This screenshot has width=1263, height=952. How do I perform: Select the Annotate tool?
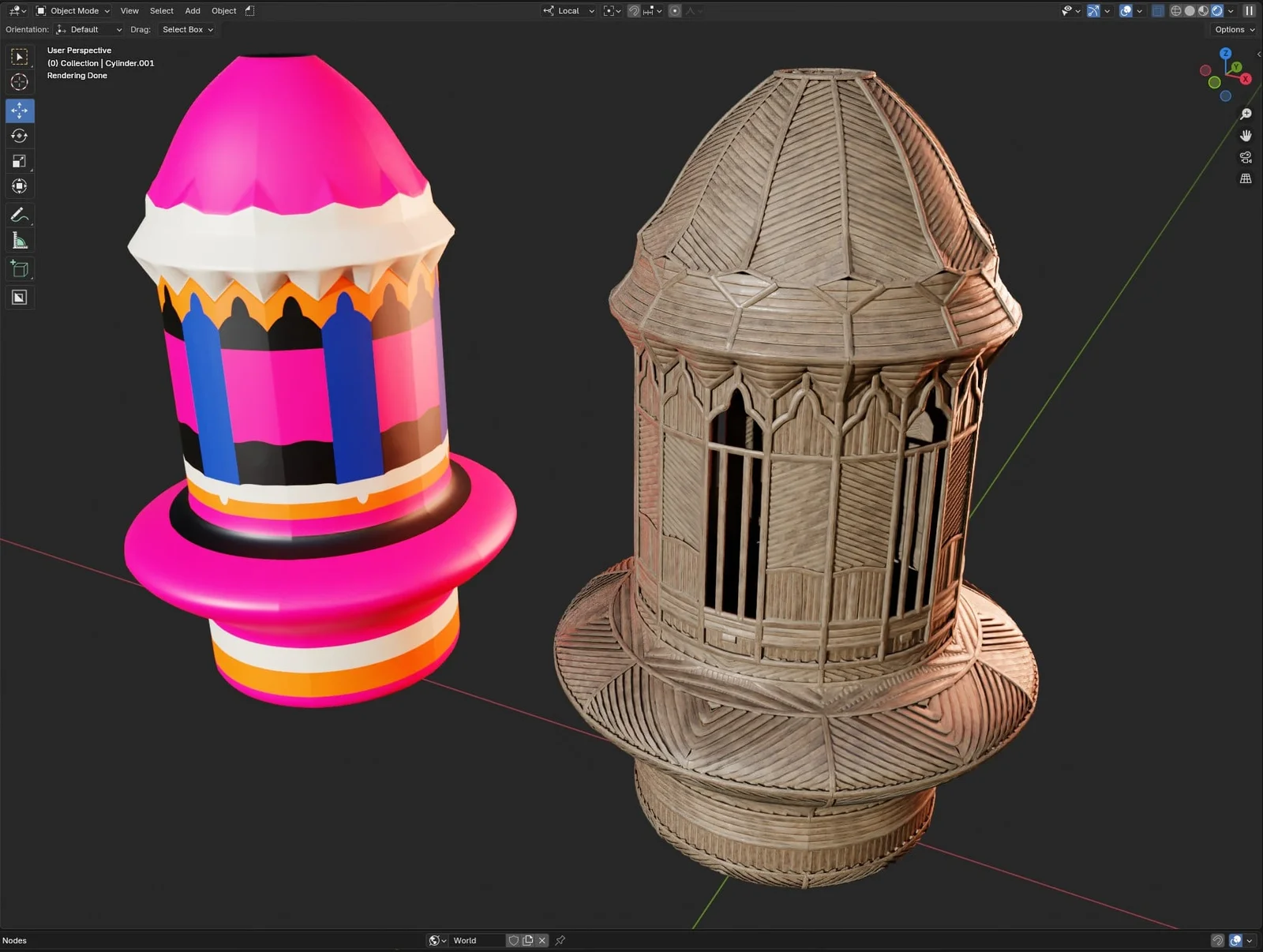coord(19,214)
